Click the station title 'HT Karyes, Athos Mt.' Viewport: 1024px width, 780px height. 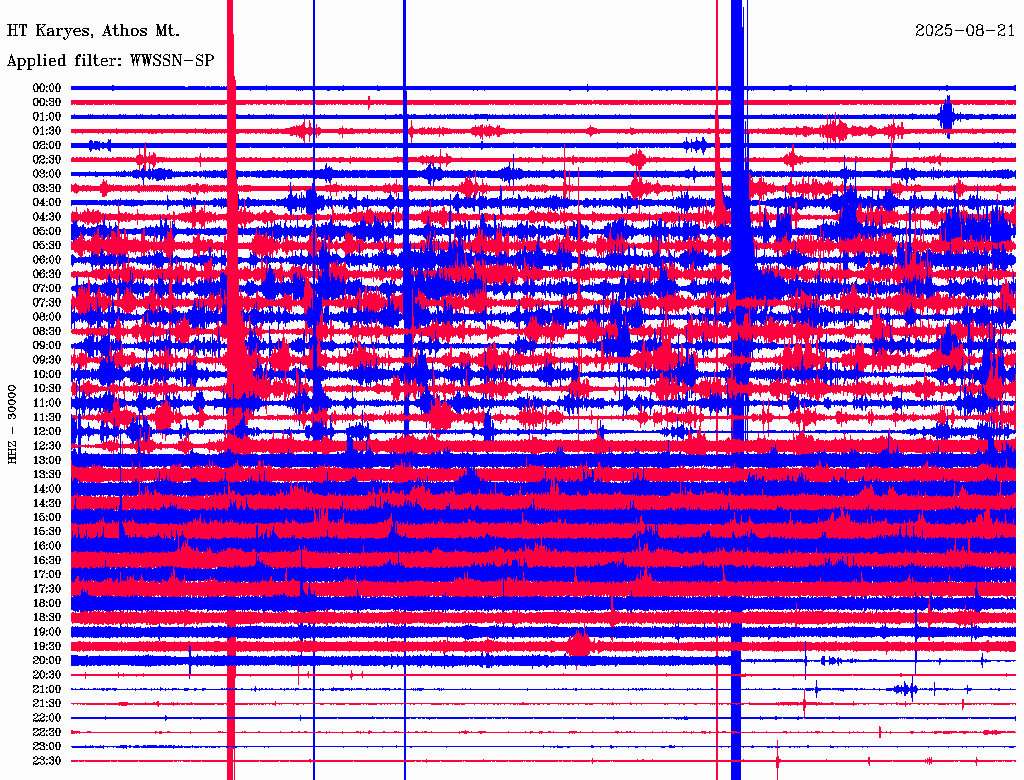93,31
